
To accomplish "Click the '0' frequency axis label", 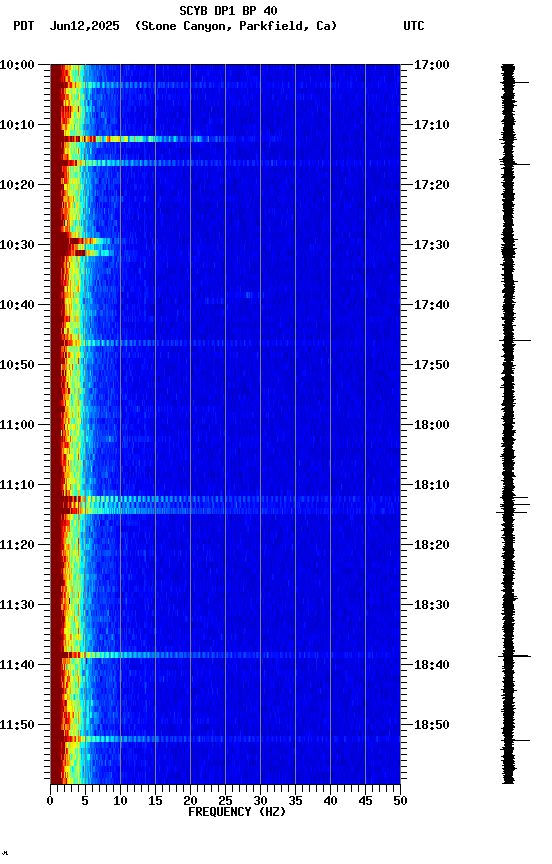I will 50,801.
